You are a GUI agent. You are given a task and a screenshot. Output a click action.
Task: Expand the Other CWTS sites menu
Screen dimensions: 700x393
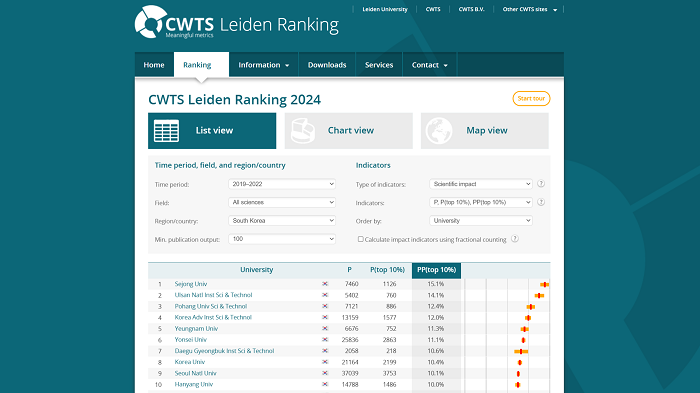(529, 9)
